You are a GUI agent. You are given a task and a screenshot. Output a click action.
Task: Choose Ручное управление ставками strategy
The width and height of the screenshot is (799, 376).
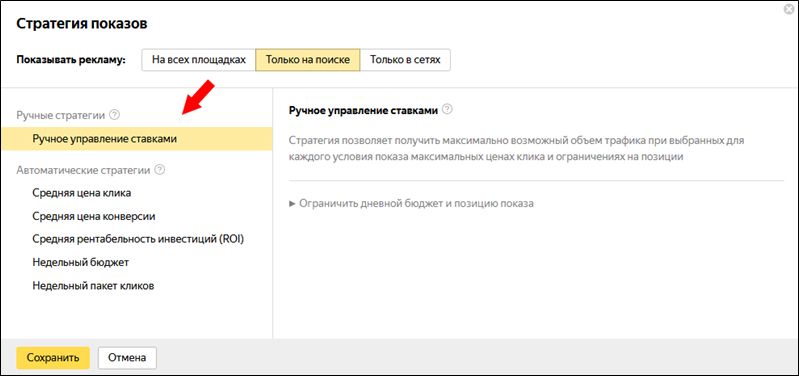pos(137,139)
